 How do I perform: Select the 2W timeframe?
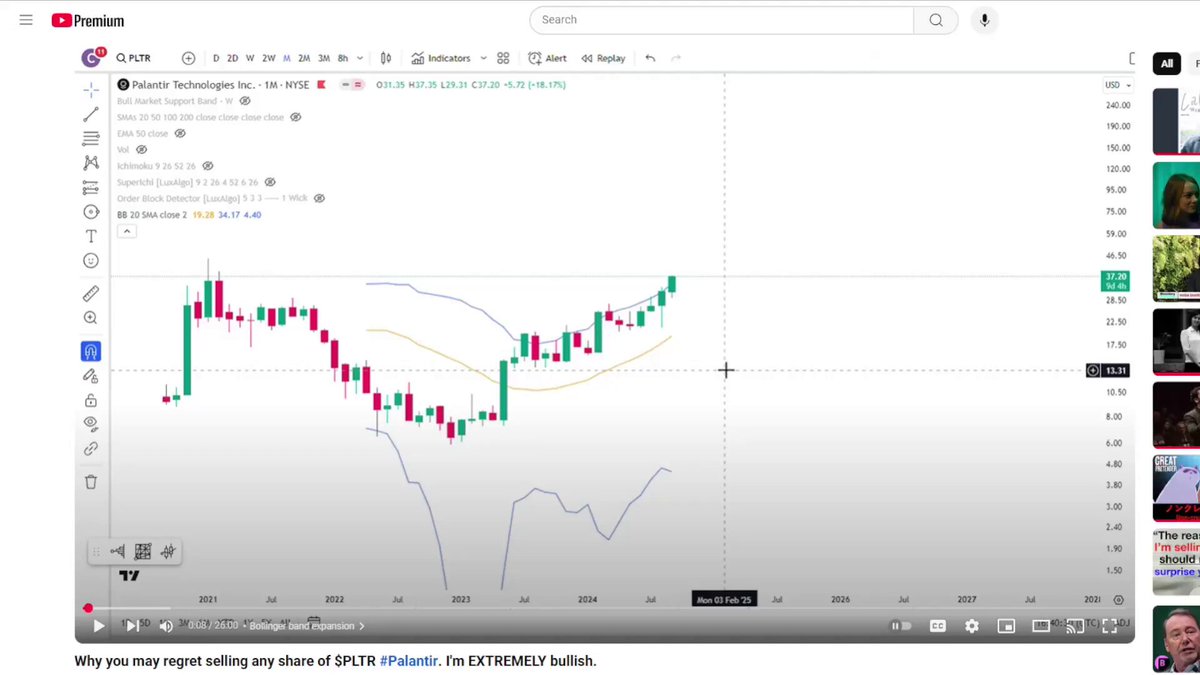[269, 58]
